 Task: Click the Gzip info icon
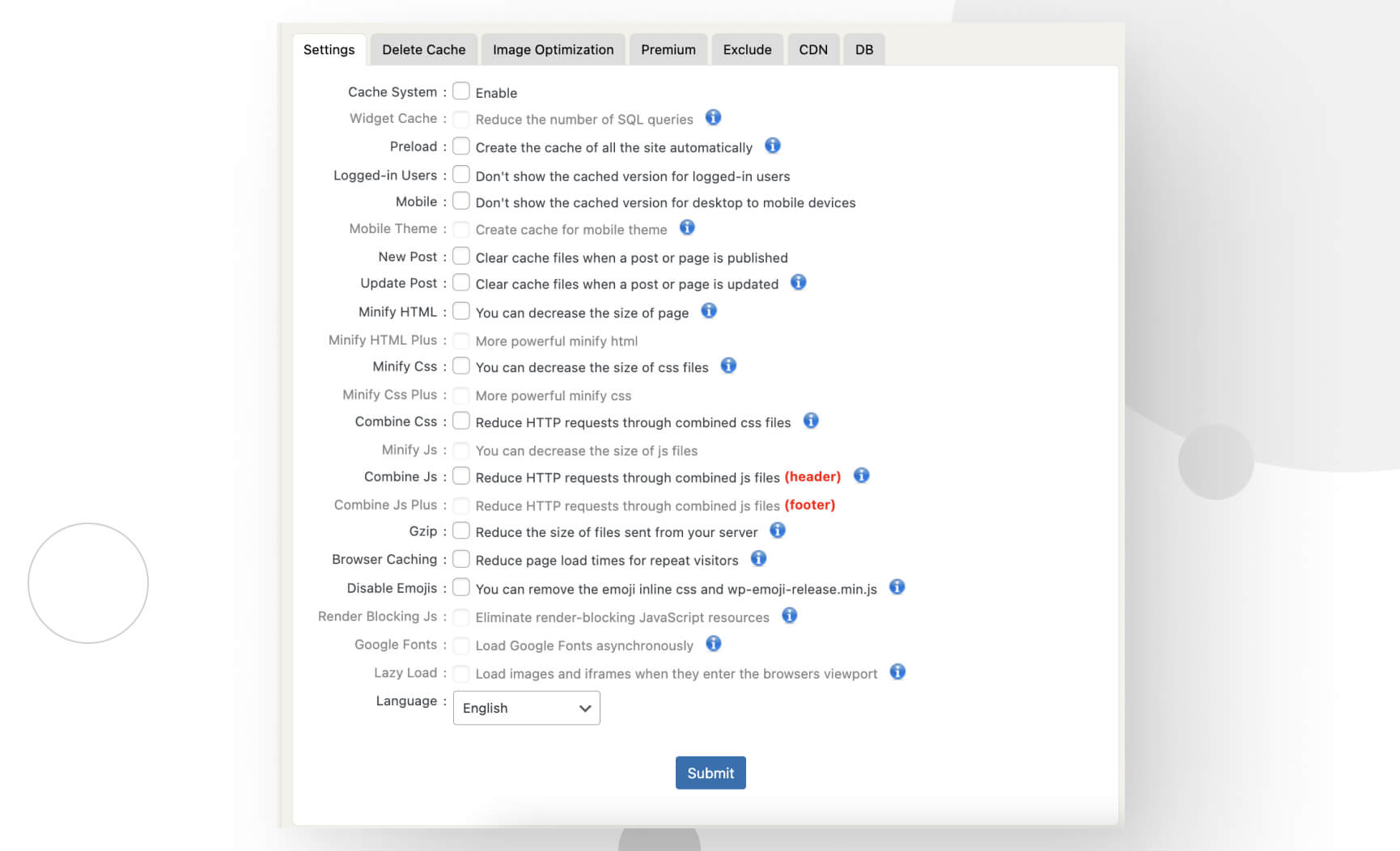[x=778, y=531]
